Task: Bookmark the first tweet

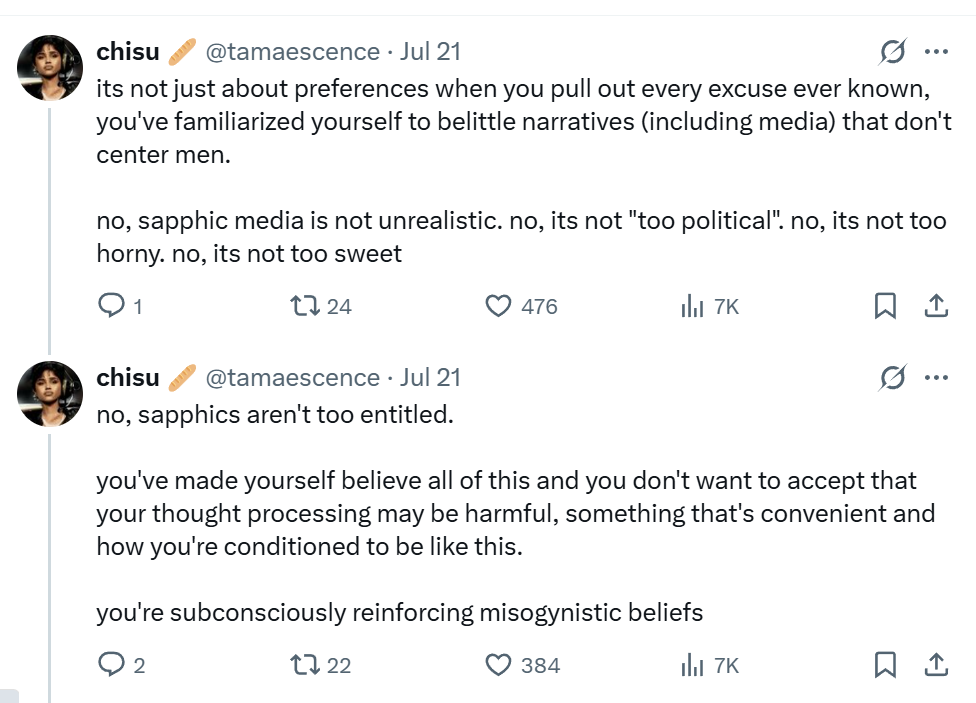Action: tap(885, 306)
